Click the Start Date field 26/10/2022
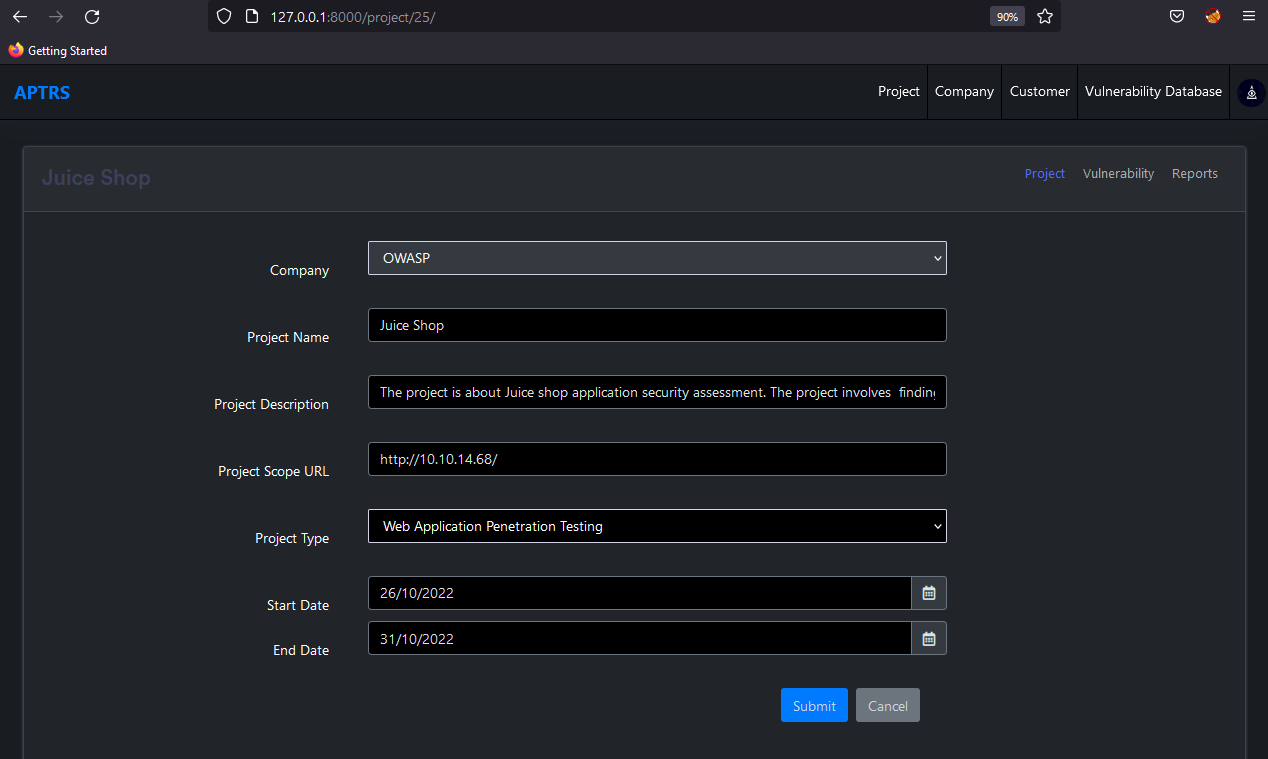This screenshot has height=759, width=1268. point(640,593)
